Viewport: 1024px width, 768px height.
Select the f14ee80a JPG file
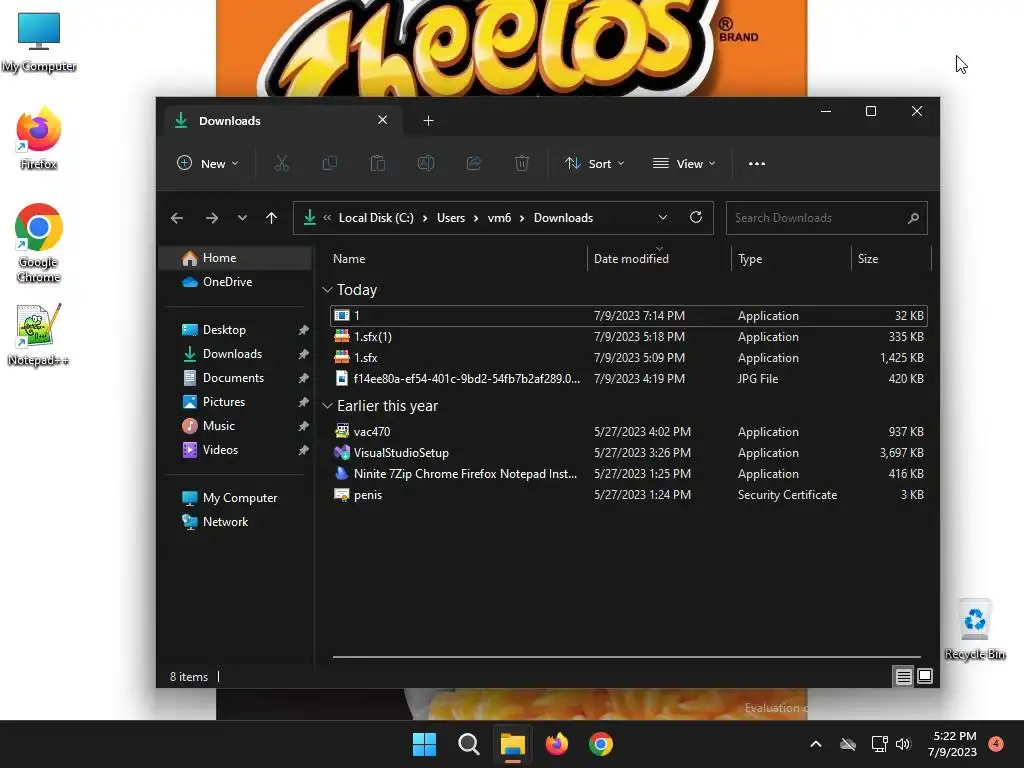[629, 379]
